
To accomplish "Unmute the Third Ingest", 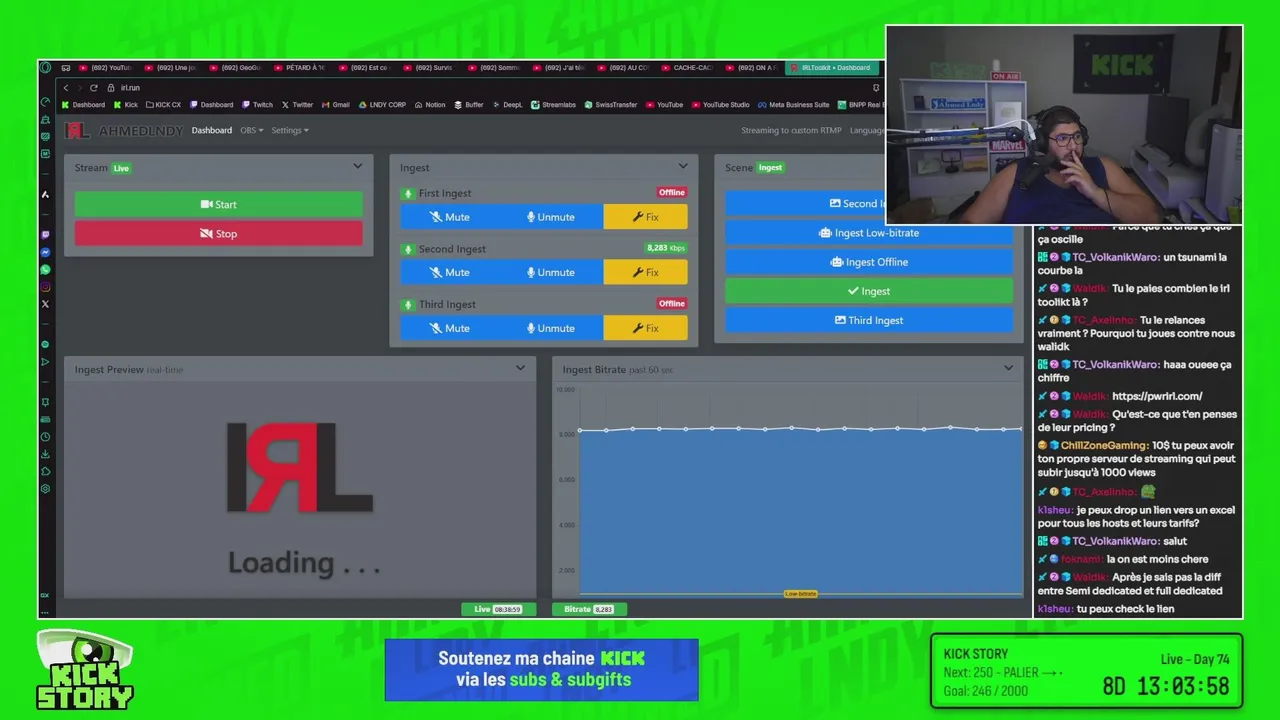I will click(x=552, y=328).
